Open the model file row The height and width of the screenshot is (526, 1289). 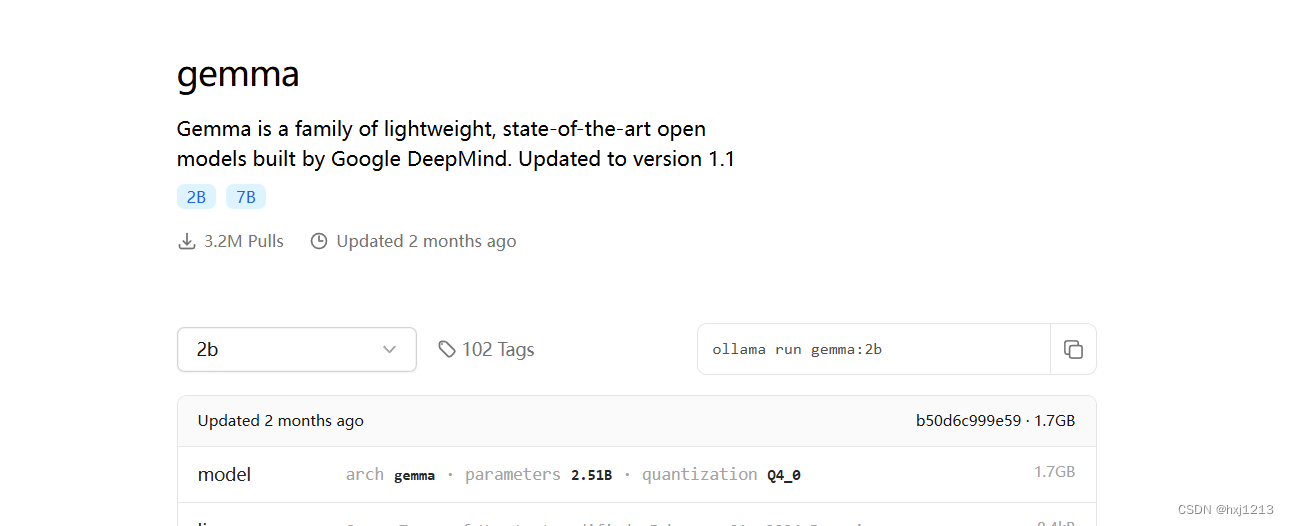pos(637,474)
